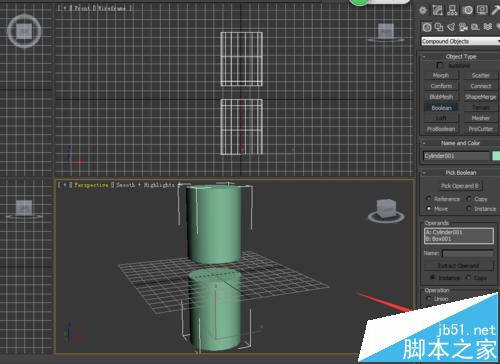Click the Extract Operand button

click(x=458, y=266)
